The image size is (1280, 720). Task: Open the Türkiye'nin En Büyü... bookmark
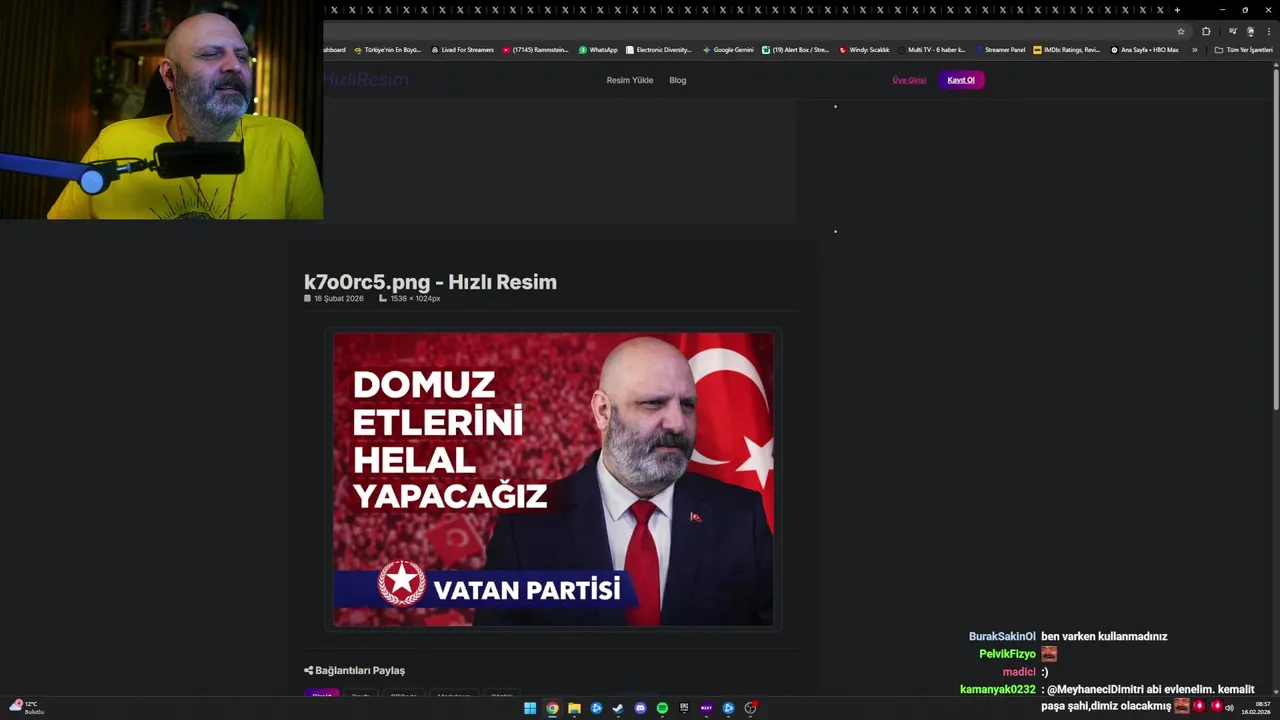tap(387, 49)
